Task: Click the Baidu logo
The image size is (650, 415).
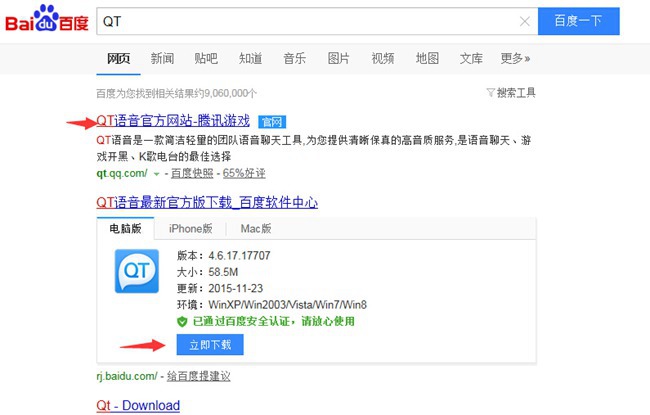Action: click(46, 19)
